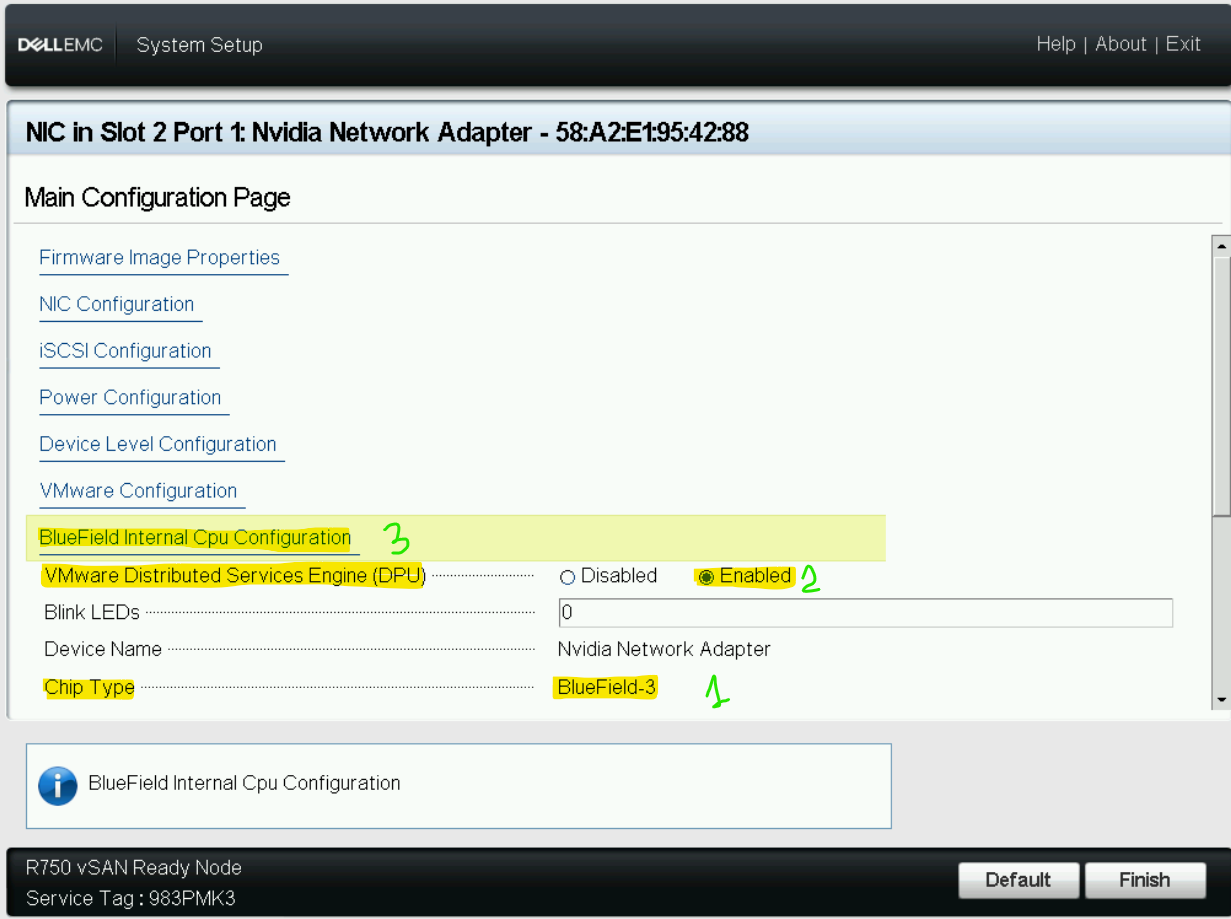1231x919 pixels.
Task: Open About in the top bar
Action: coord(1121,44)
